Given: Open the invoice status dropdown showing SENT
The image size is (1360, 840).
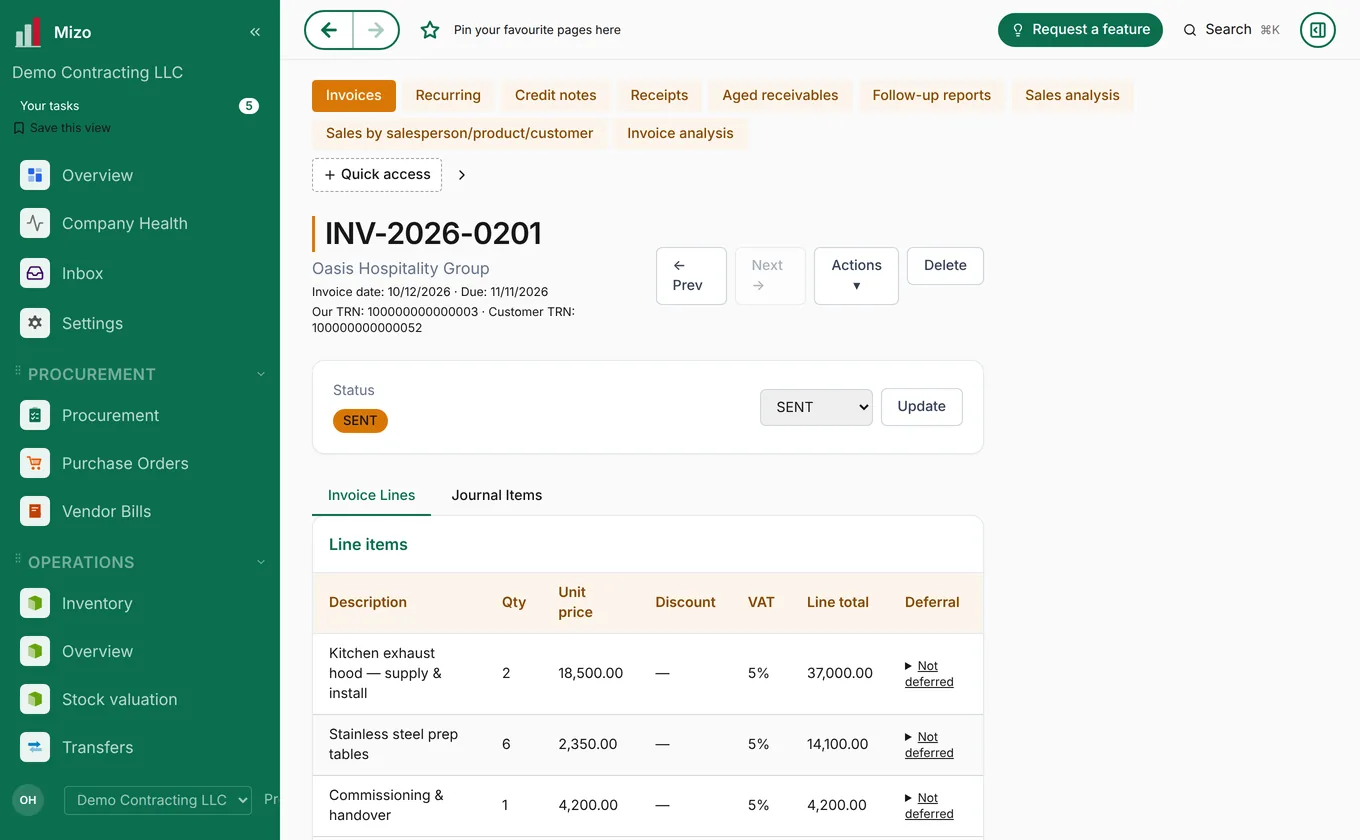Looking at the screenshot, I should click(x=816, y=407).
